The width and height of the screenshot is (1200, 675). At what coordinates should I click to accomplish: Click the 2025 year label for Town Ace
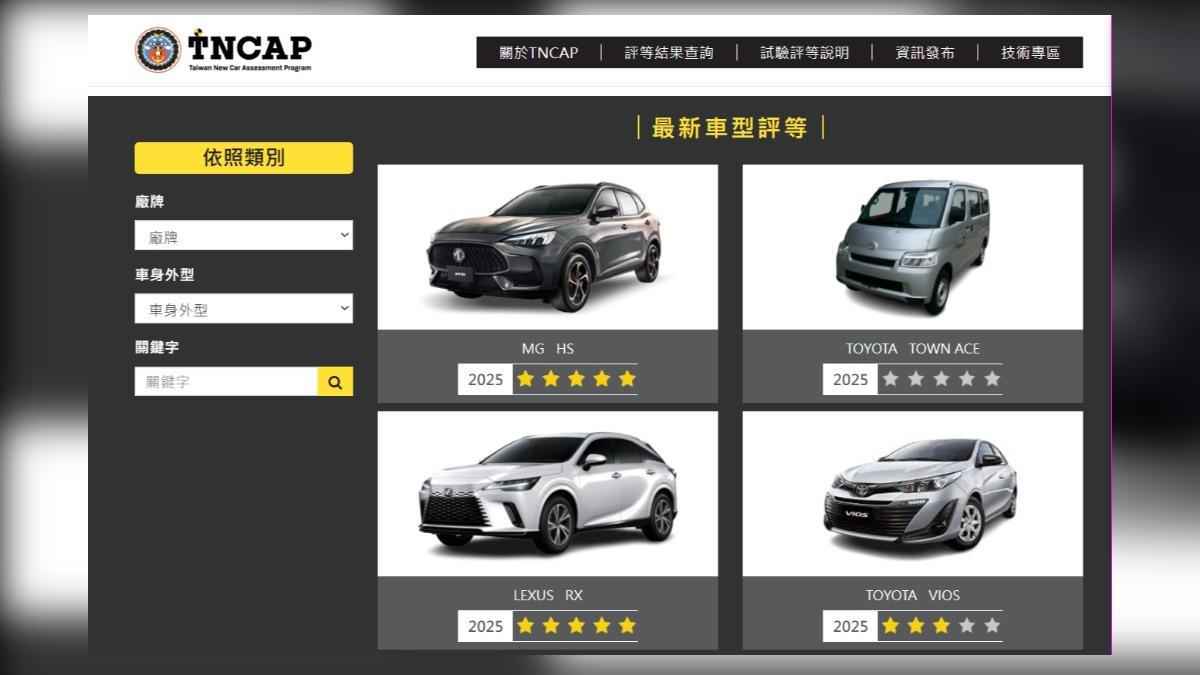850,380
